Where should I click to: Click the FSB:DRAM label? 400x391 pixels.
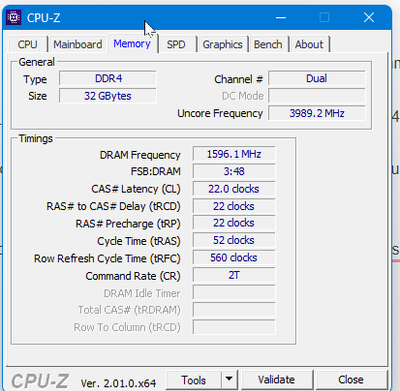(156, 172)
